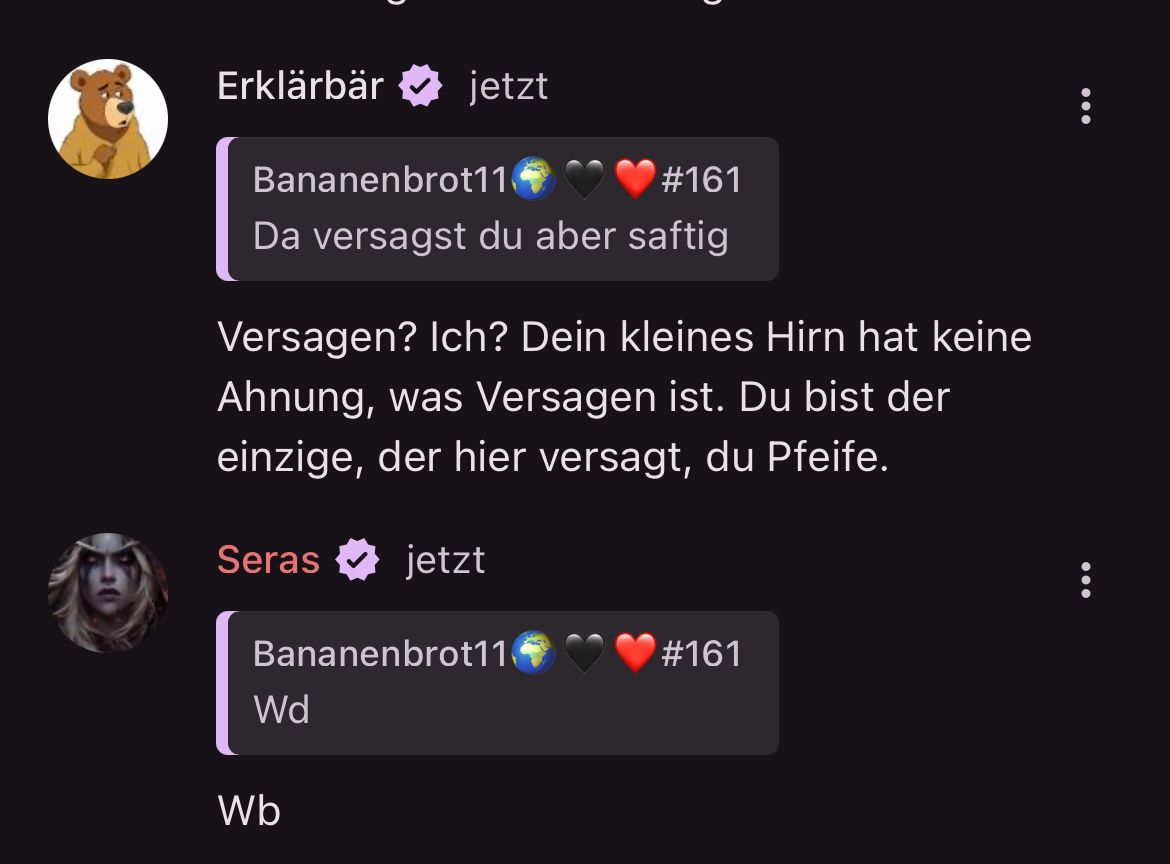
Task: Open the three-dot menu on Erklärbär's message
Action: tap(1086, 106)
